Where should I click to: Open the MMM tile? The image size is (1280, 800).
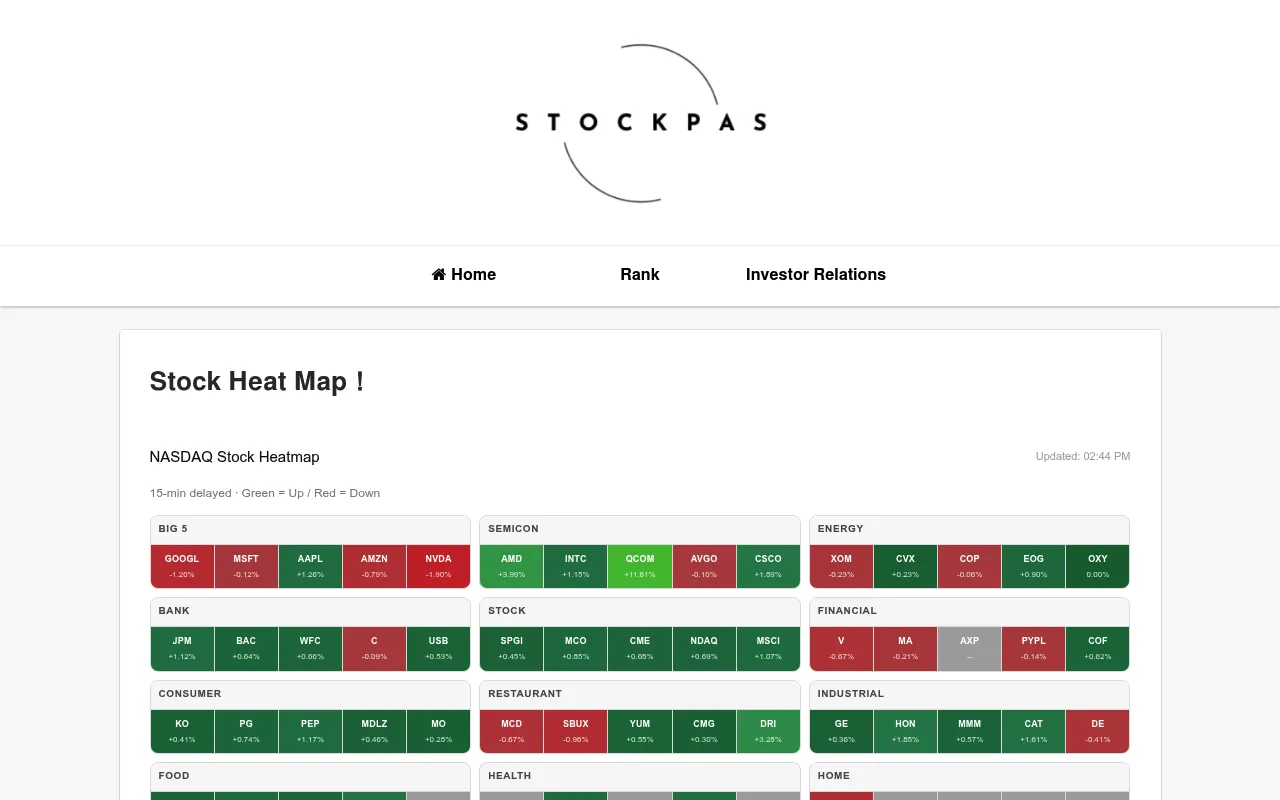(969, 731)
